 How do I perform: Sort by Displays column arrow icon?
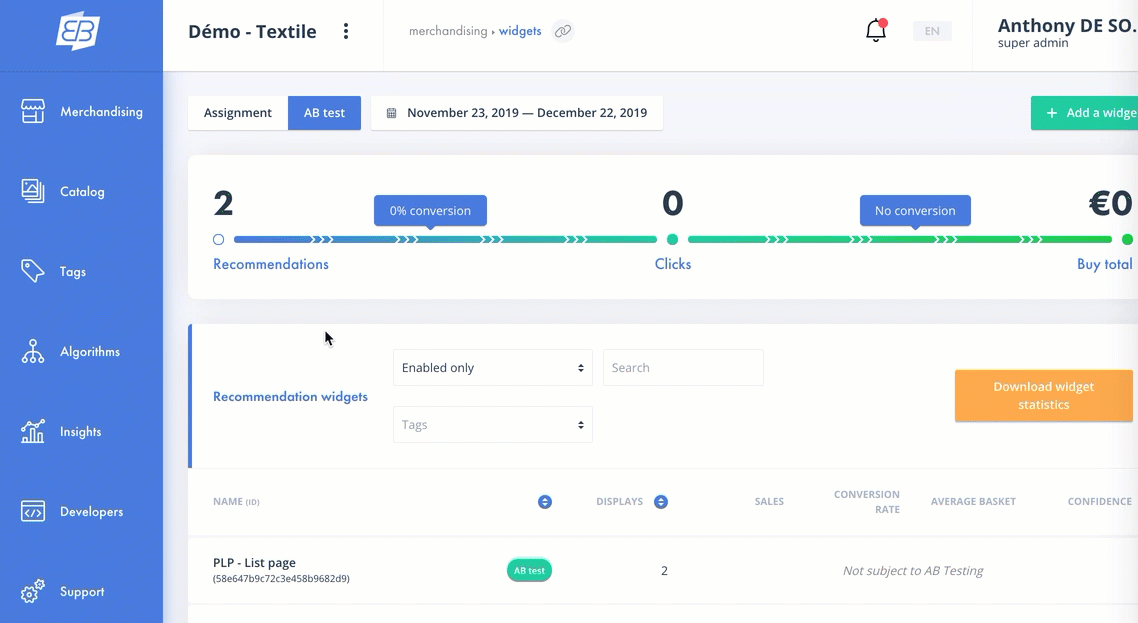click(x=660, y=502)
